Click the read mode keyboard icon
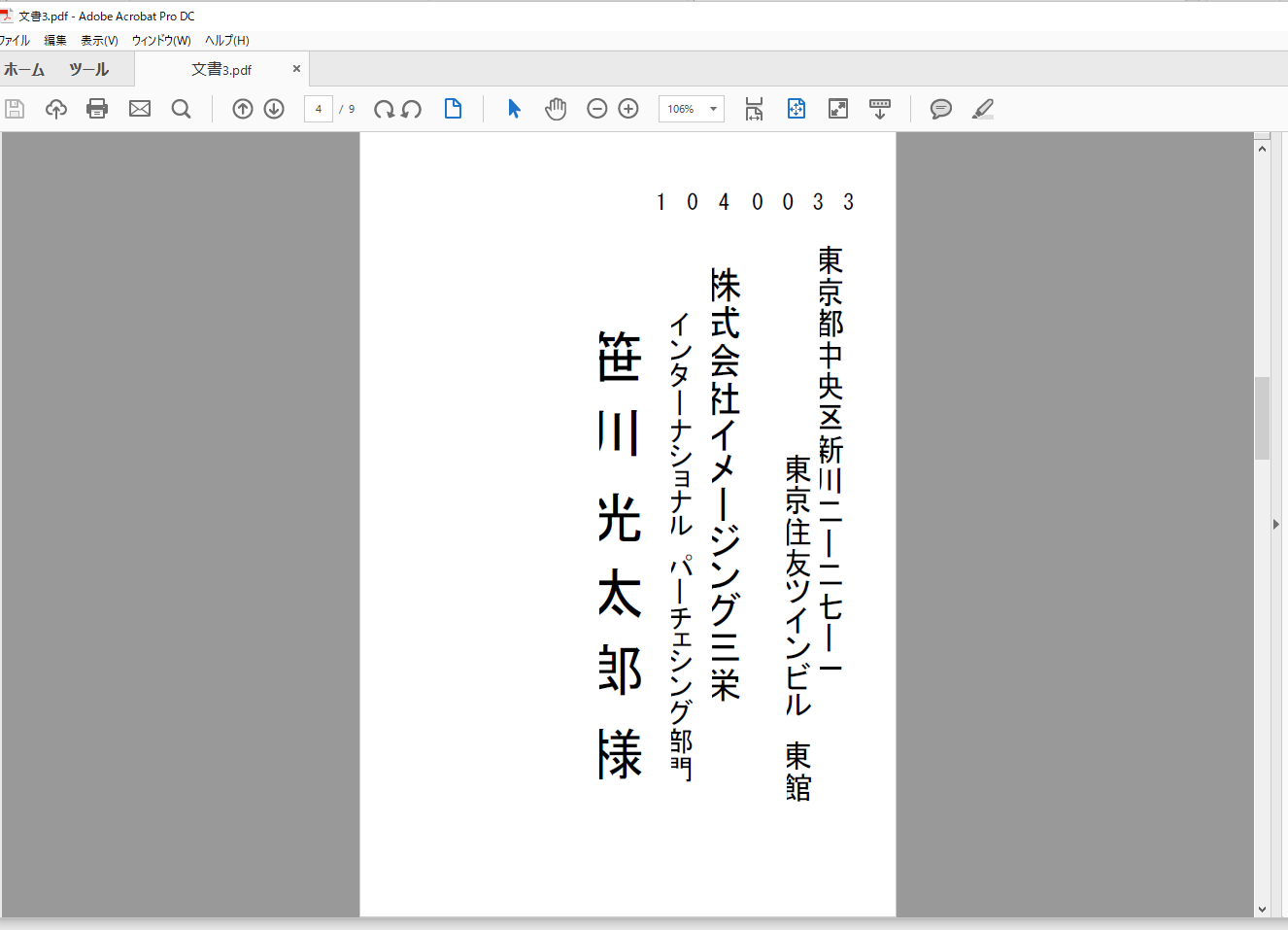 click(880, 109)
